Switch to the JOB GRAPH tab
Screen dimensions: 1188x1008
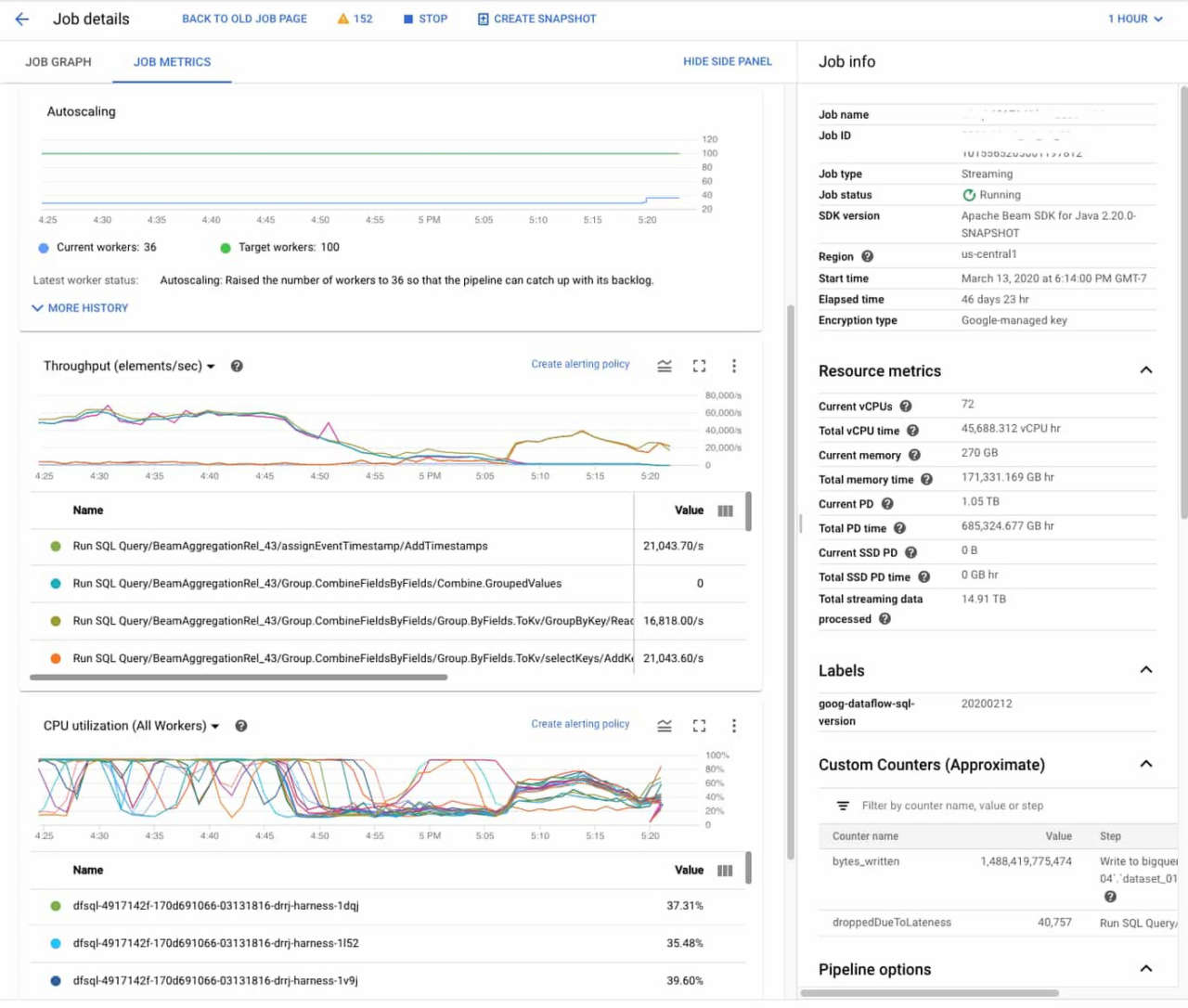[58, 62]
